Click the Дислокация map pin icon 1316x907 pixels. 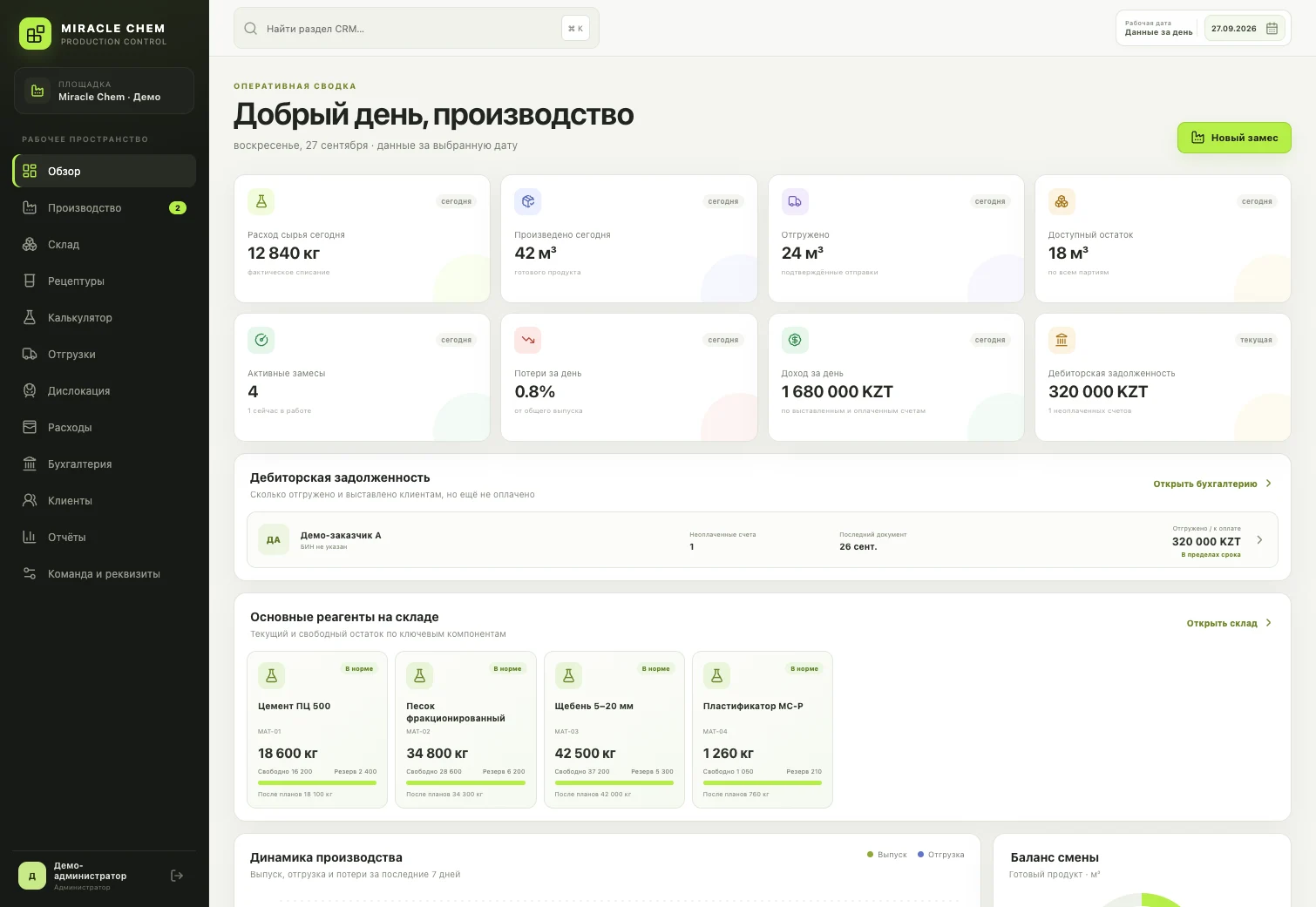click(x=30, y=390)
